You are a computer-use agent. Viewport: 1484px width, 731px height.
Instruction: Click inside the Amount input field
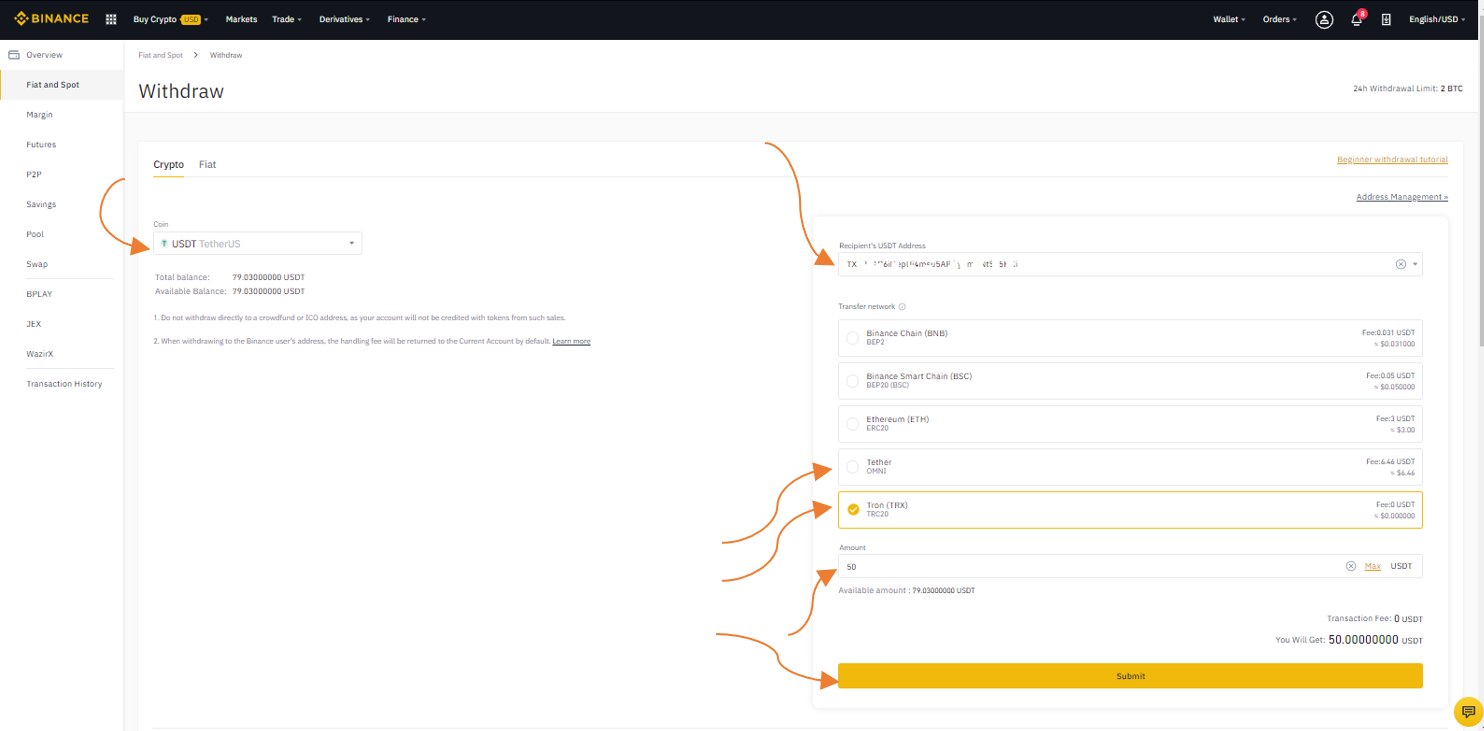1090,566
